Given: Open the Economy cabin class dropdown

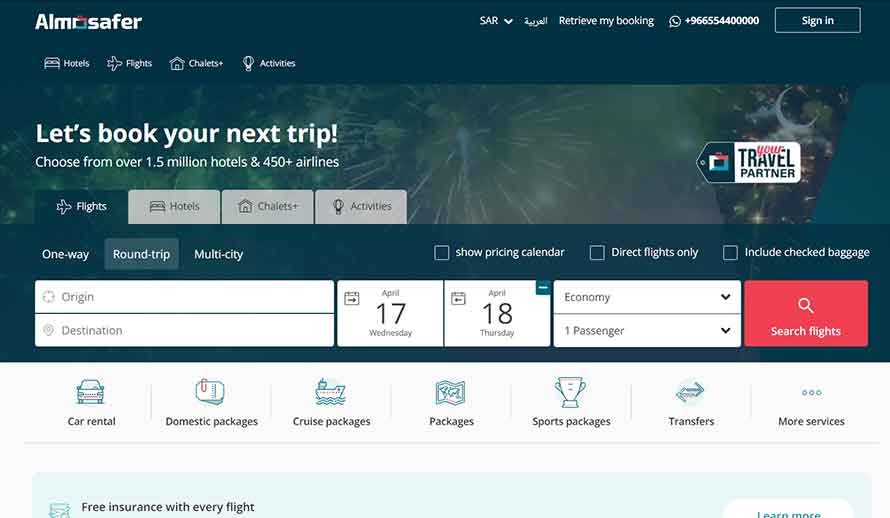Looking at the screenshot, I should coord(647,297).
